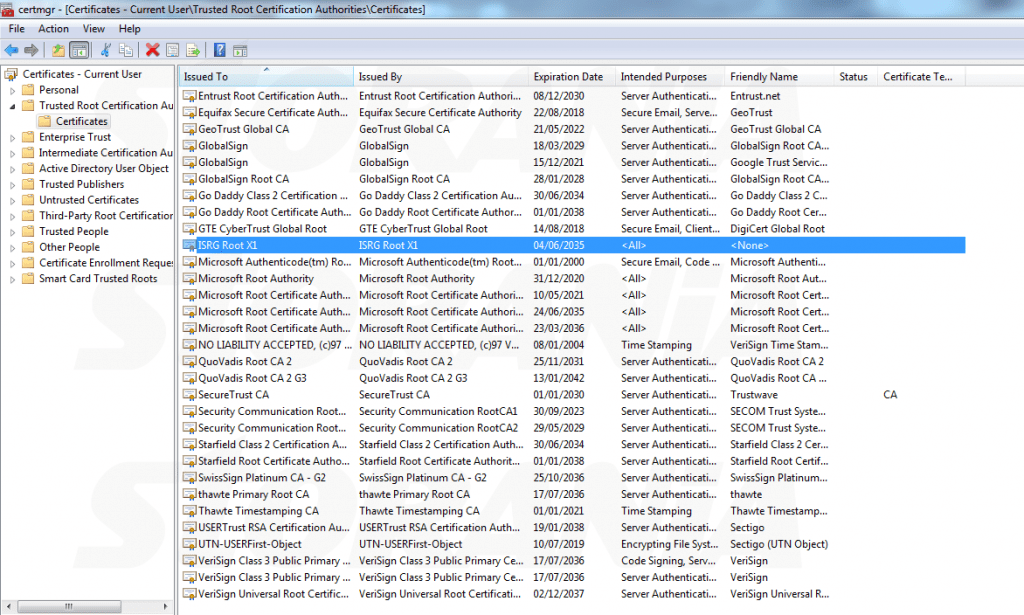The height and width of the screenshot is (615, 1024).
Task: Click the blue Help question mark icon
Action: [x=220, y=50]
